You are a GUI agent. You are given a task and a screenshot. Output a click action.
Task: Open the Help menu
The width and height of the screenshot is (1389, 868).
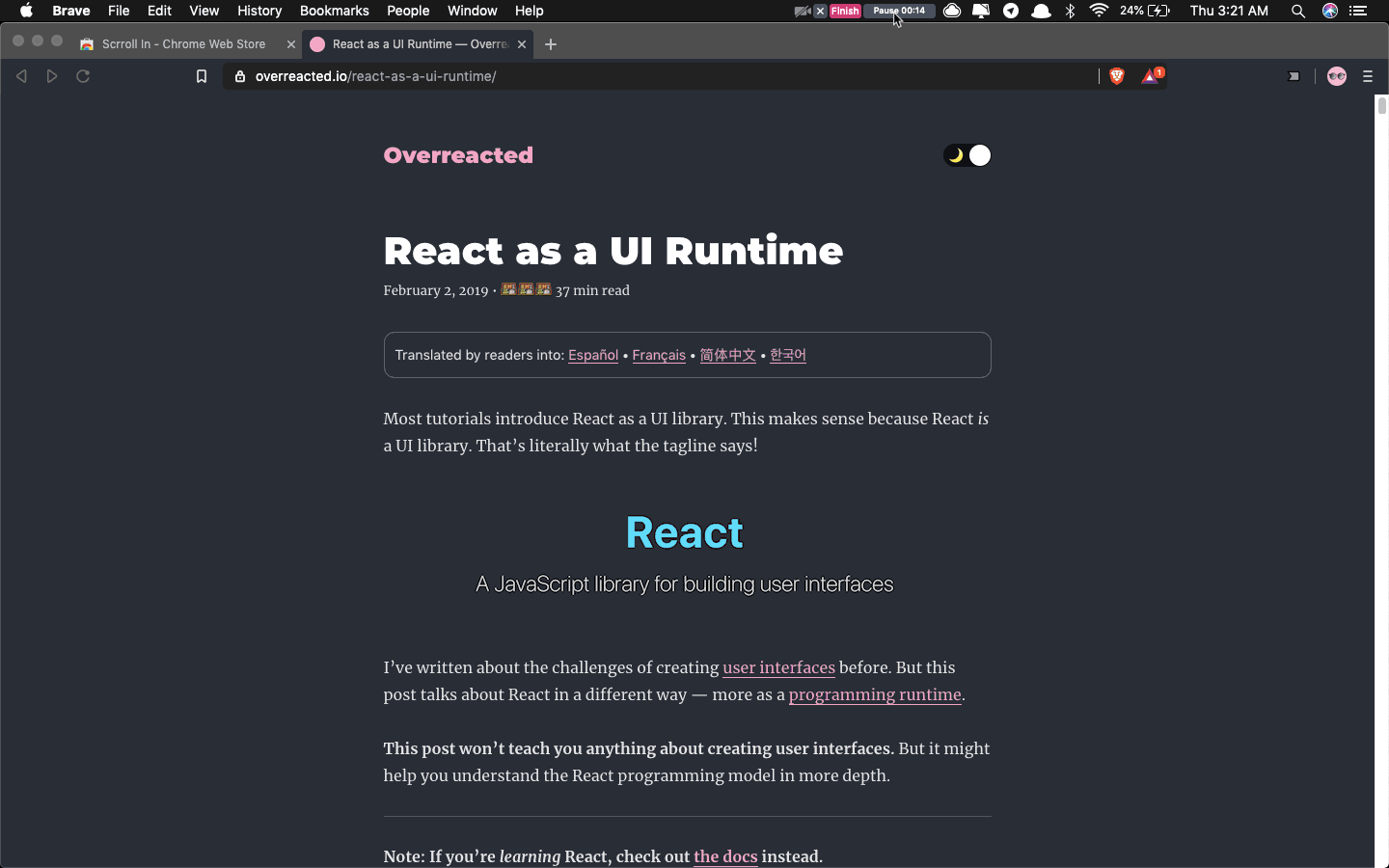[529, 11]
